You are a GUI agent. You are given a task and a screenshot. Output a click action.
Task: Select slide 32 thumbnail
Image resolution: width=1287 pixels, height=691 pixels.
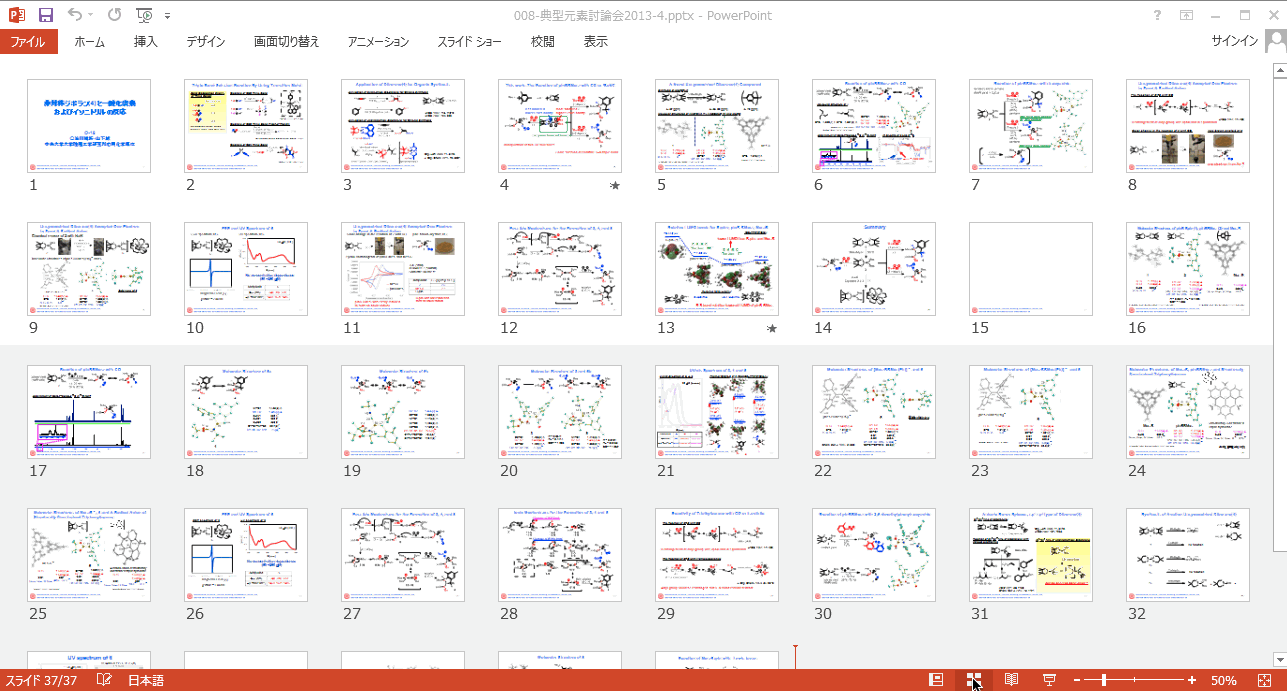click(x=1188, y=555)
